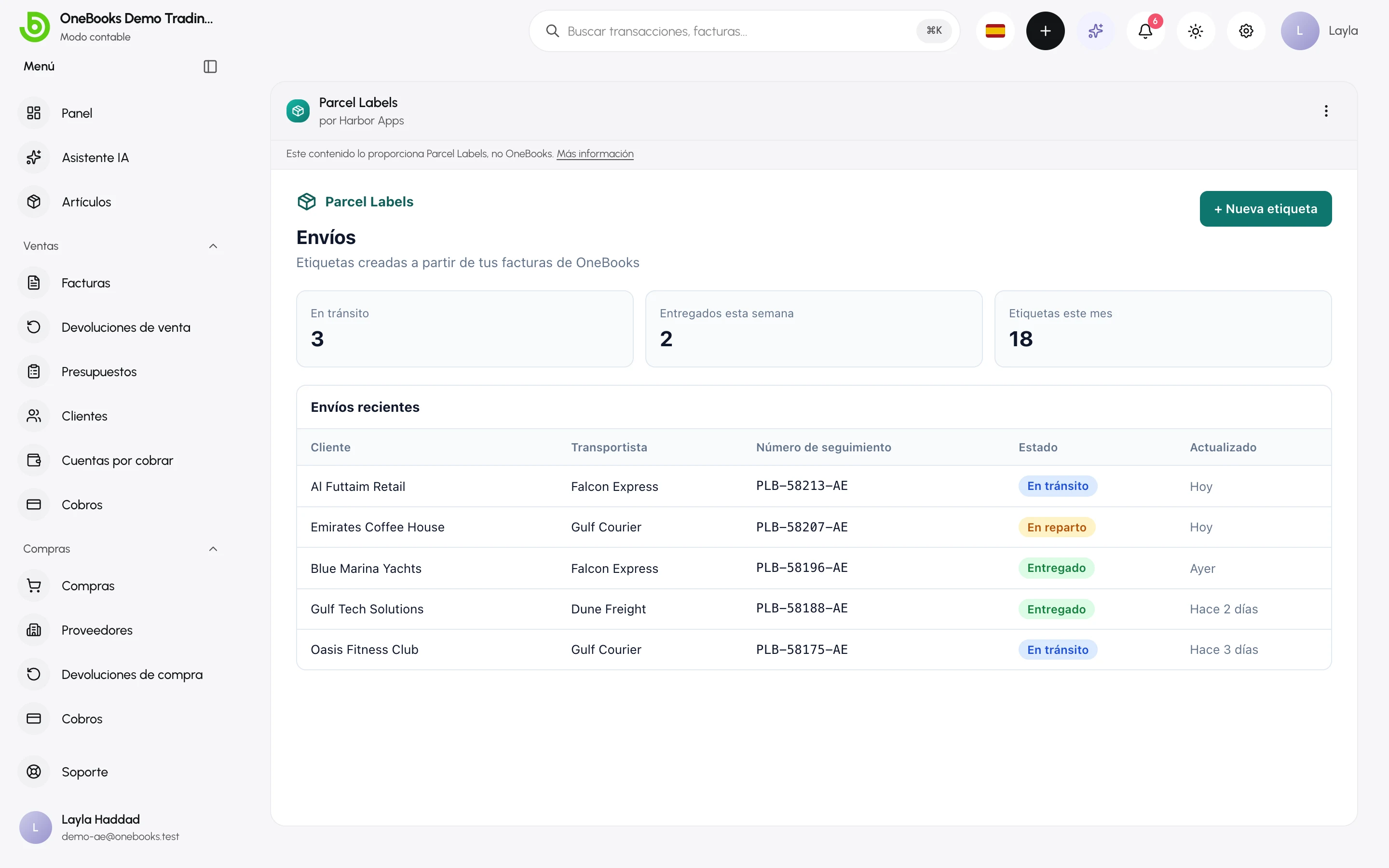Click the Estado column header
The width and height of the screenshot is (1389, 868).
(x=1038, y=447)
